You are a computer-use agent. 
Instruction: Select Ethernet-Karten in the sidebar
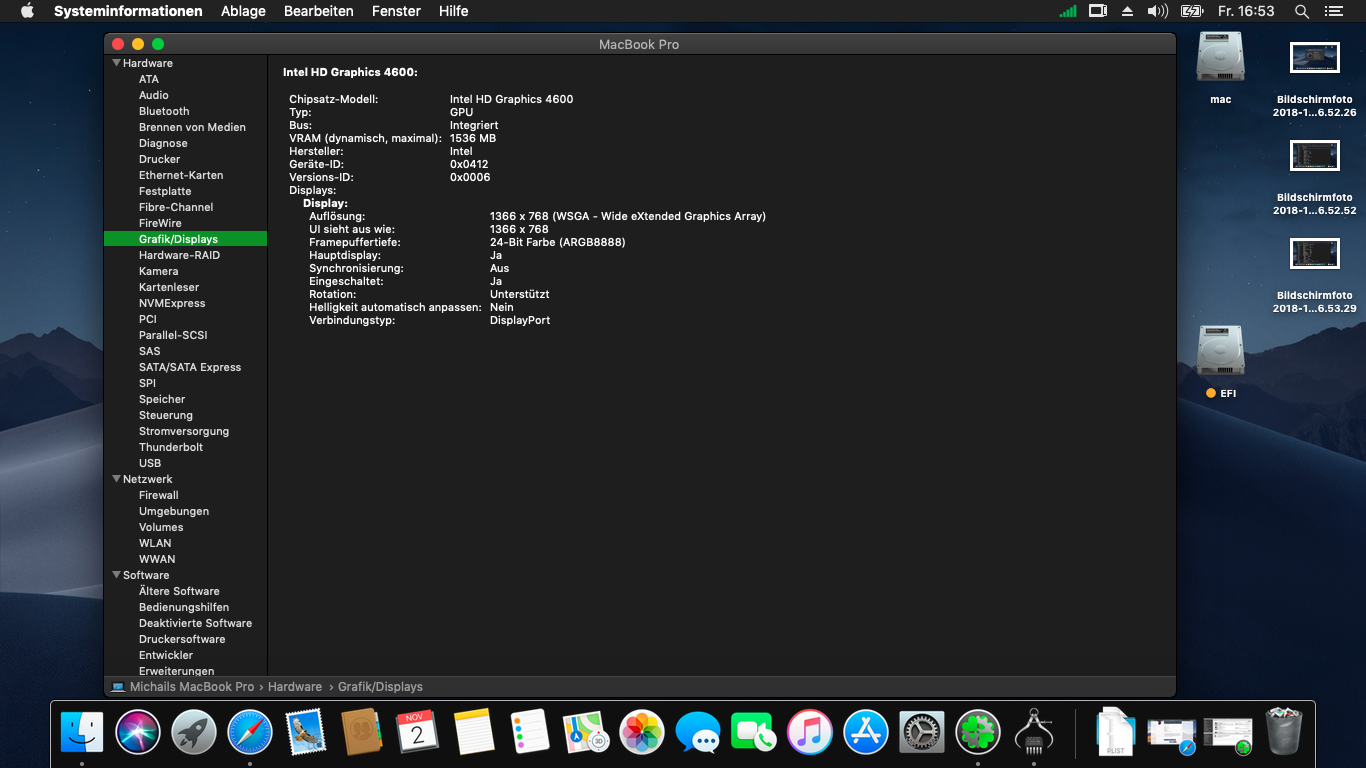pyautogui.click(x=181, y=175)
